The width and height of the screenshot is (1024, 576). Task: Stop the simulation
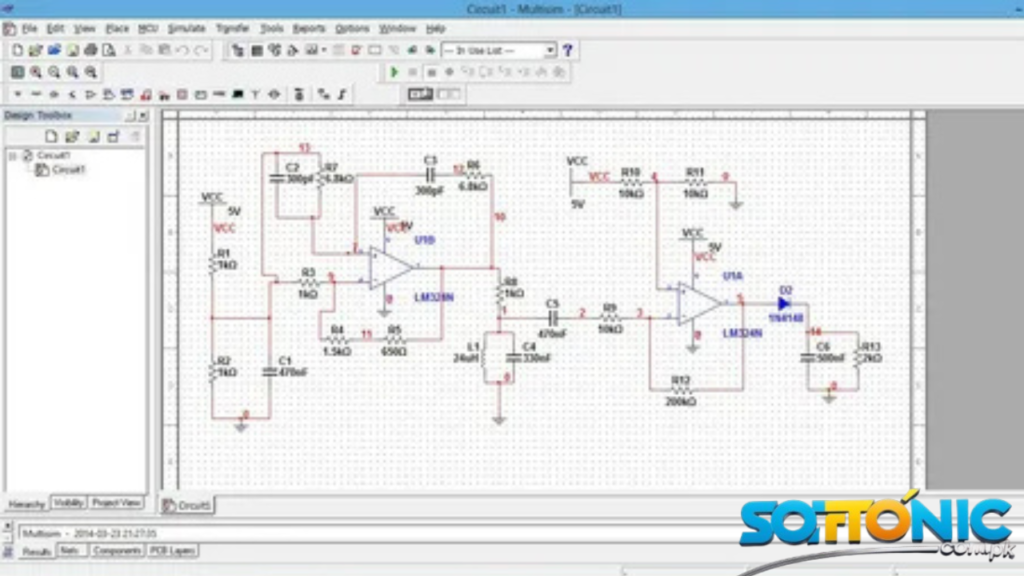[431, 72]
